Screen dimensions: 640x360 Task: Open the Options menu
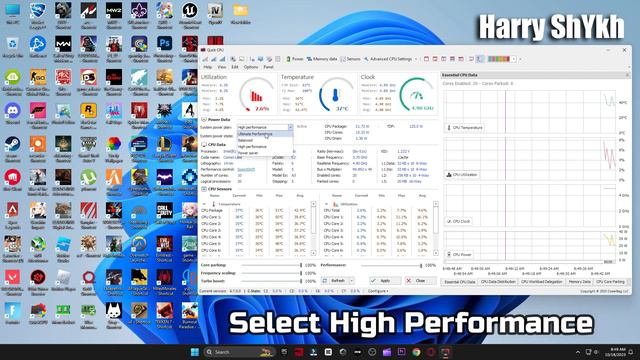251,67
